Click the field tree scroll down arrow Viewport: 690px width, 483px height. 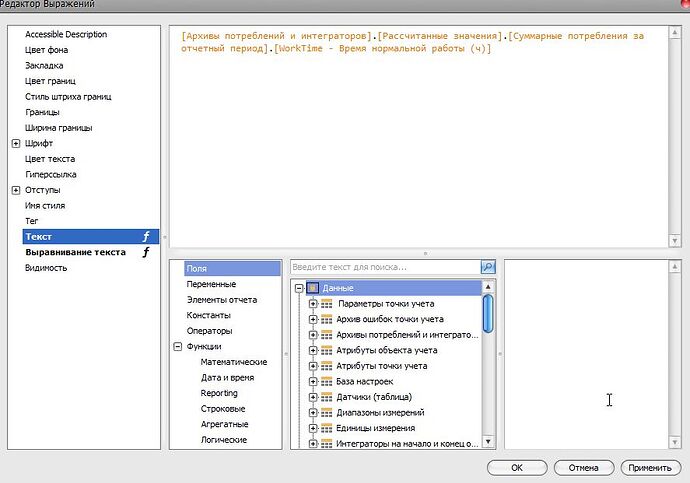[488, 441]
